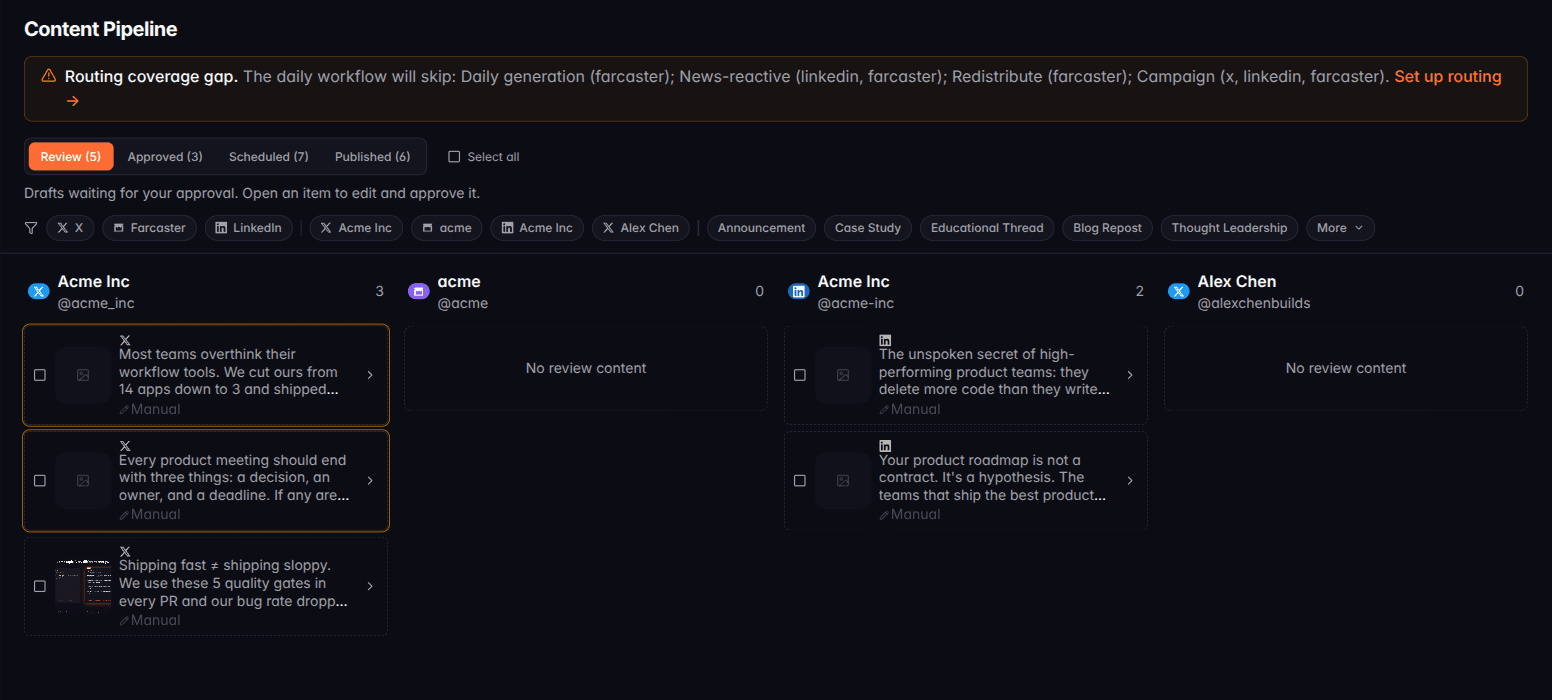
Task: Click the @alexchenbuilds handle text
Action: click(1254, 303)
